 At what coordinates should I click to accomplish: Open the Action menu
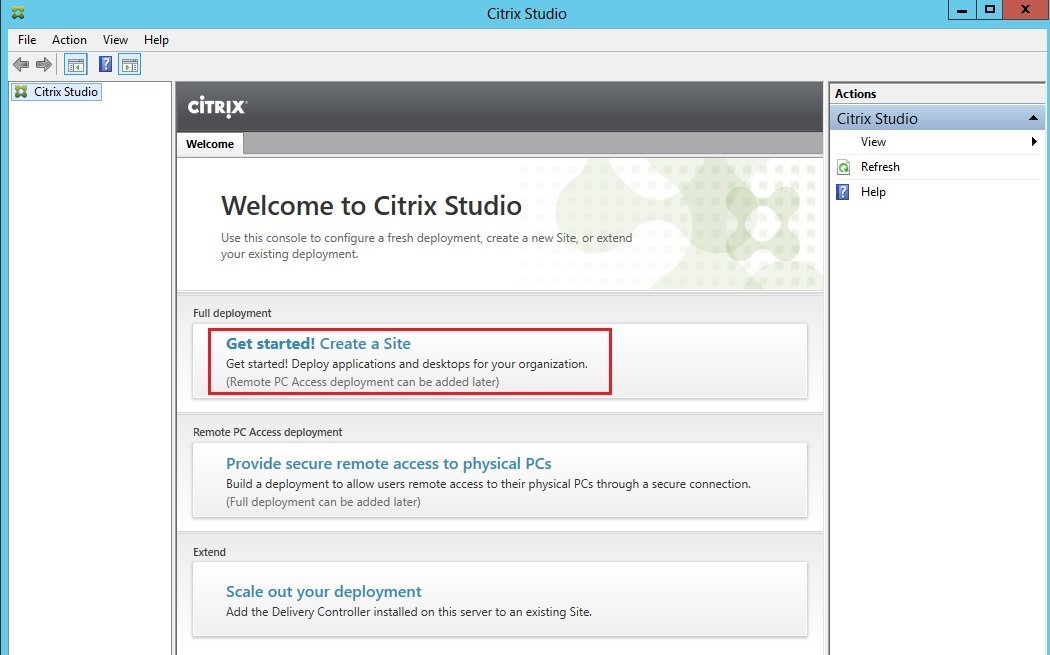[x=69, y=40]
